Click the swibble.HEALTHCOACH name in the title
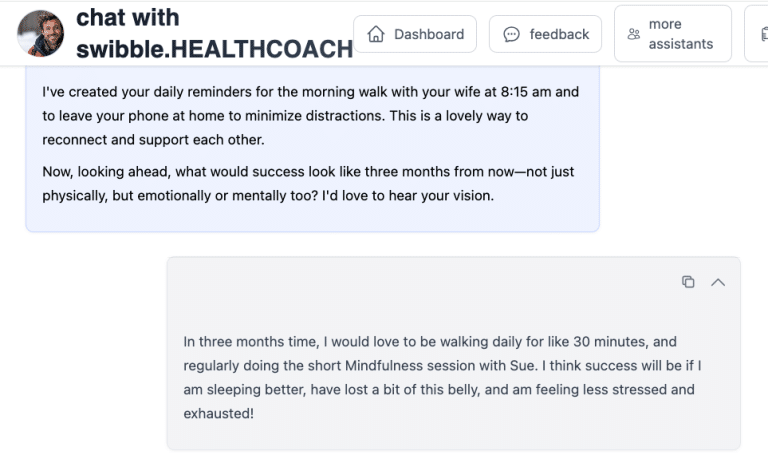768x467 pixels. pyautogui.click(x=214, y=48)
